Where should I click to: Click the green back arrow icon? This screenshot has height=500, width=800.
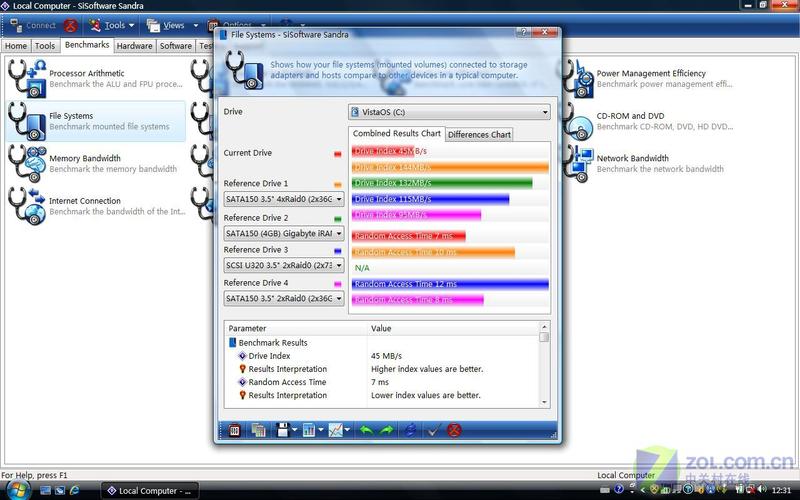coord(366,431)
